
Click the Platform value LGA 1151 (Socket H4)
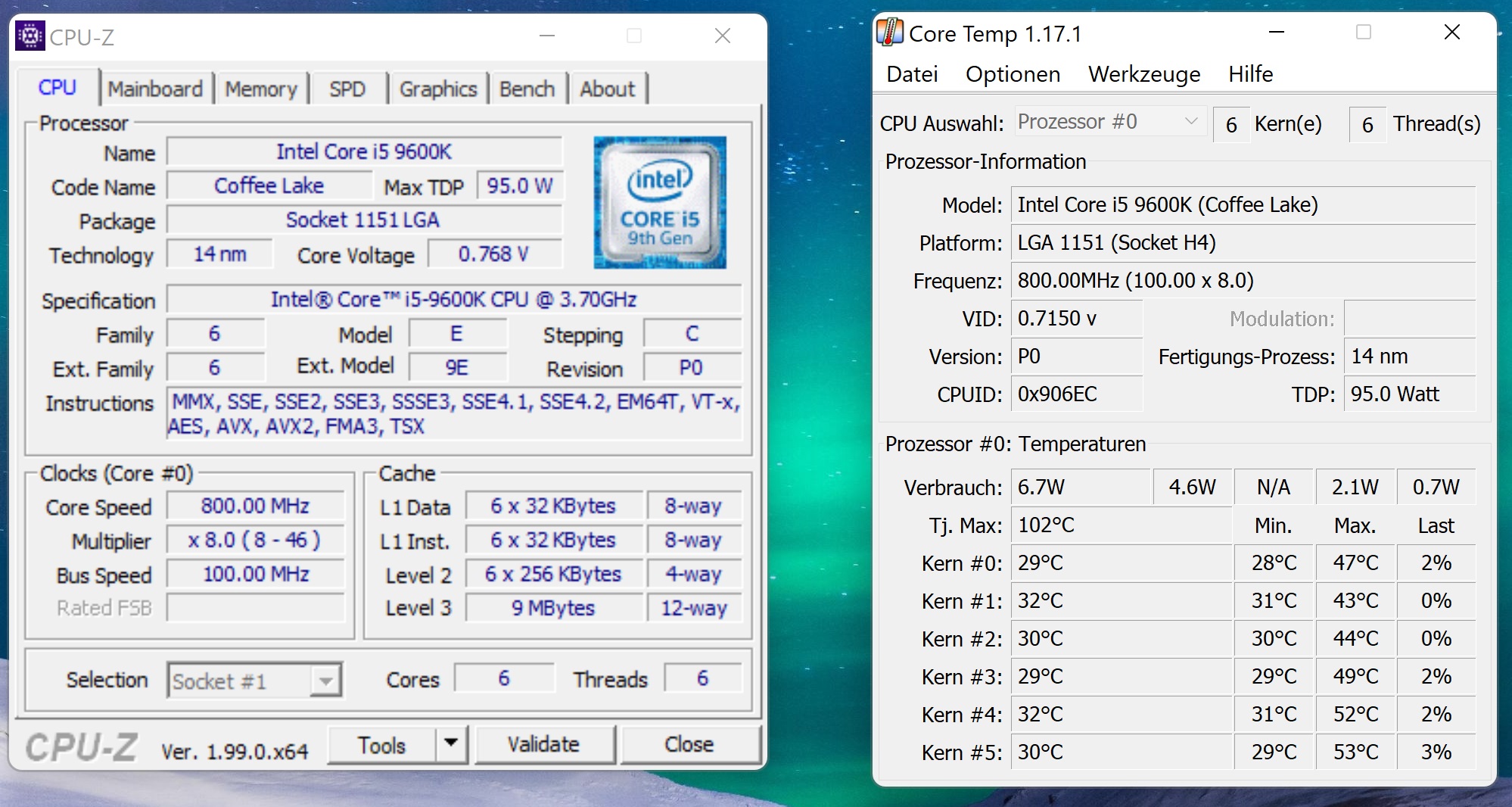point(1243,242)
